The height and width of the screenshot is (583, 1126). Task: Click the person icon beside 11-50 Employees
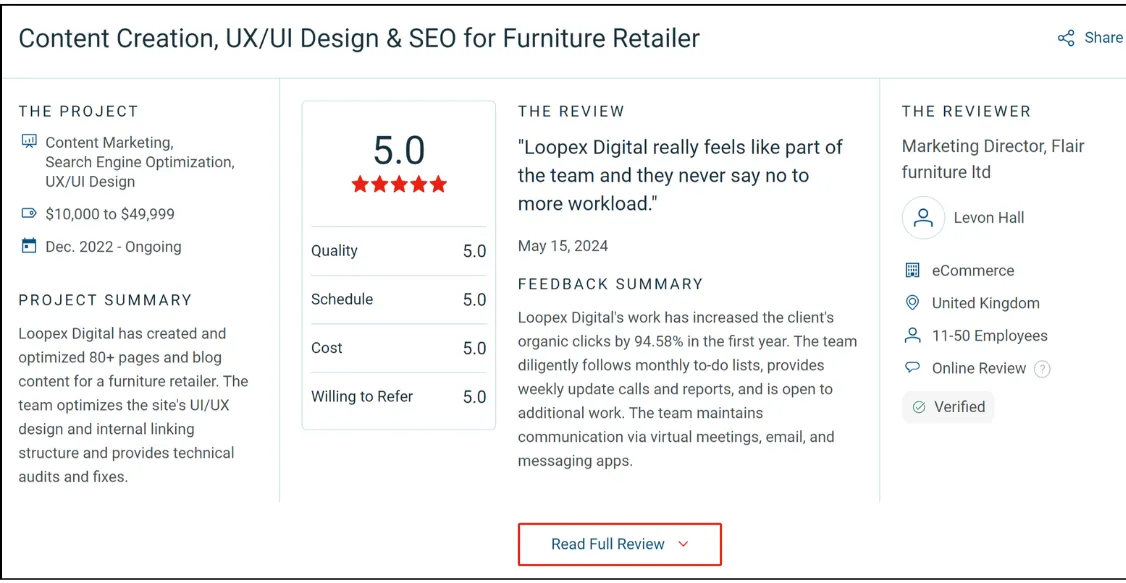point(912,335)
